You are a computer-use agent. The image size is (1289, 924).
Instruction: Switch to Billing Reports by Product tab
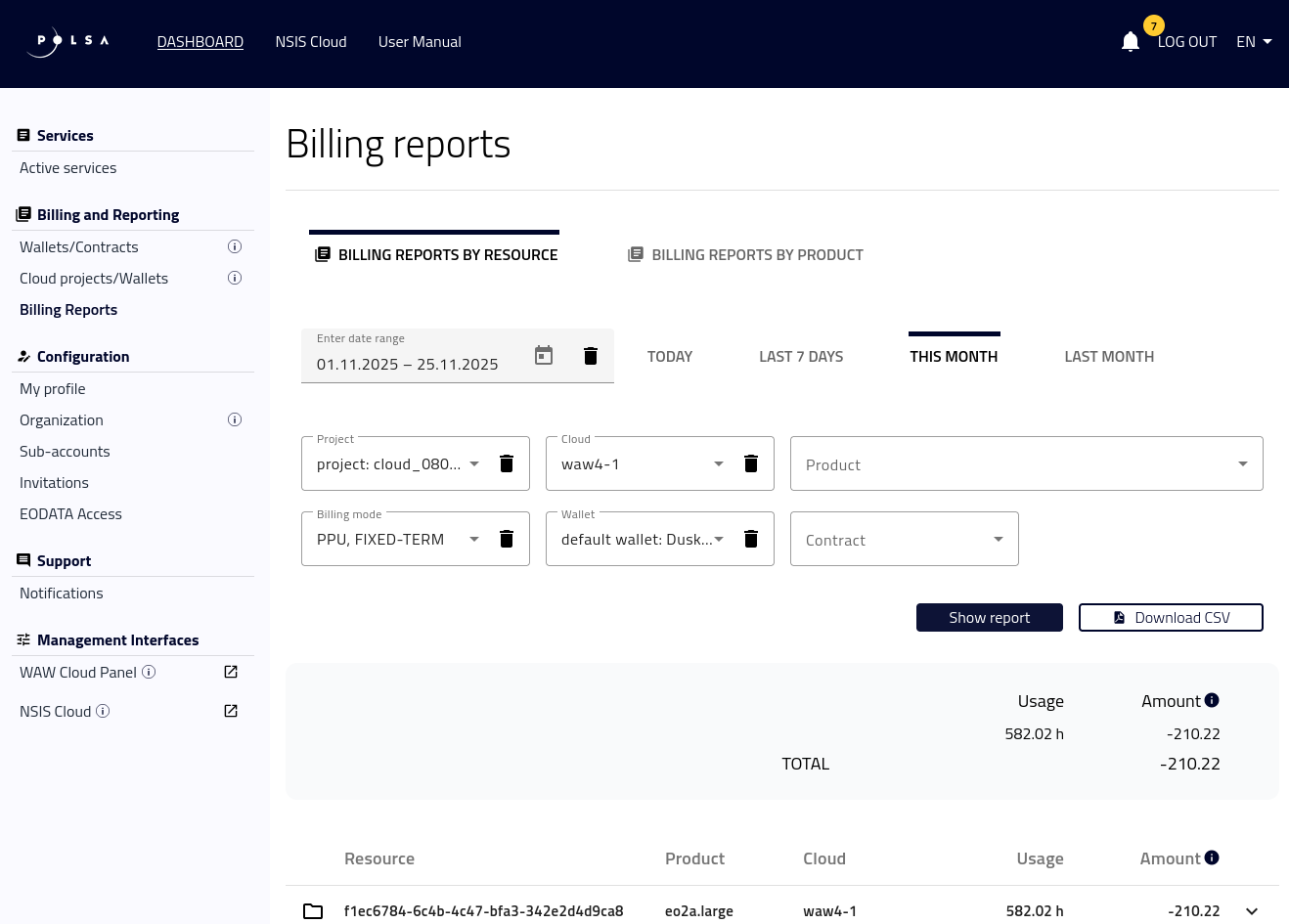[745, 254]
